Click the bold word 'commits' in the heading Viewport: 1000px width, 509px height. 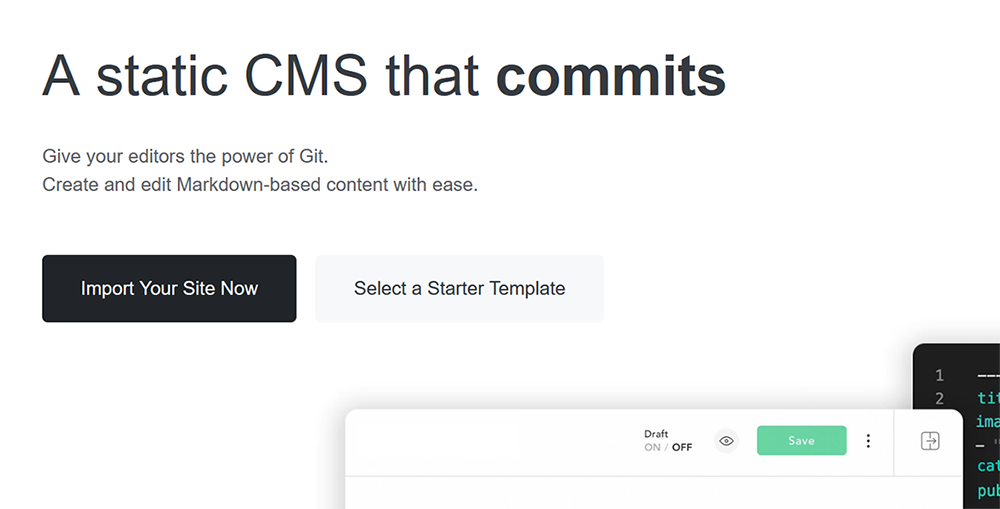(610, 76)
